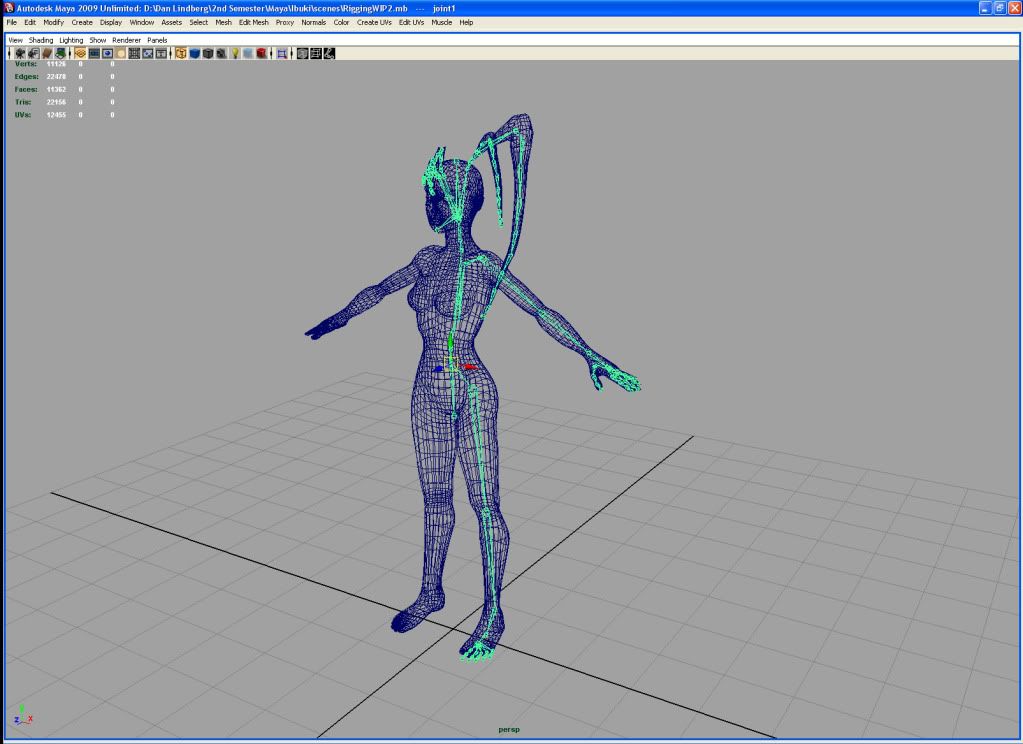Click the "Edges:" heads-up display label

26,76
